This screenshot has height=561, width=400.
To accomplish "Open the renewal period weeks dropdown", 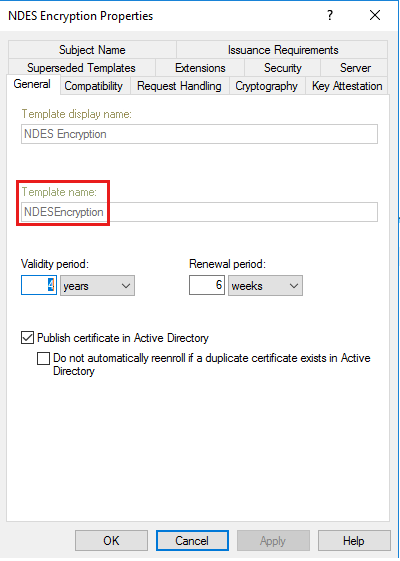I will coord(265,286).
